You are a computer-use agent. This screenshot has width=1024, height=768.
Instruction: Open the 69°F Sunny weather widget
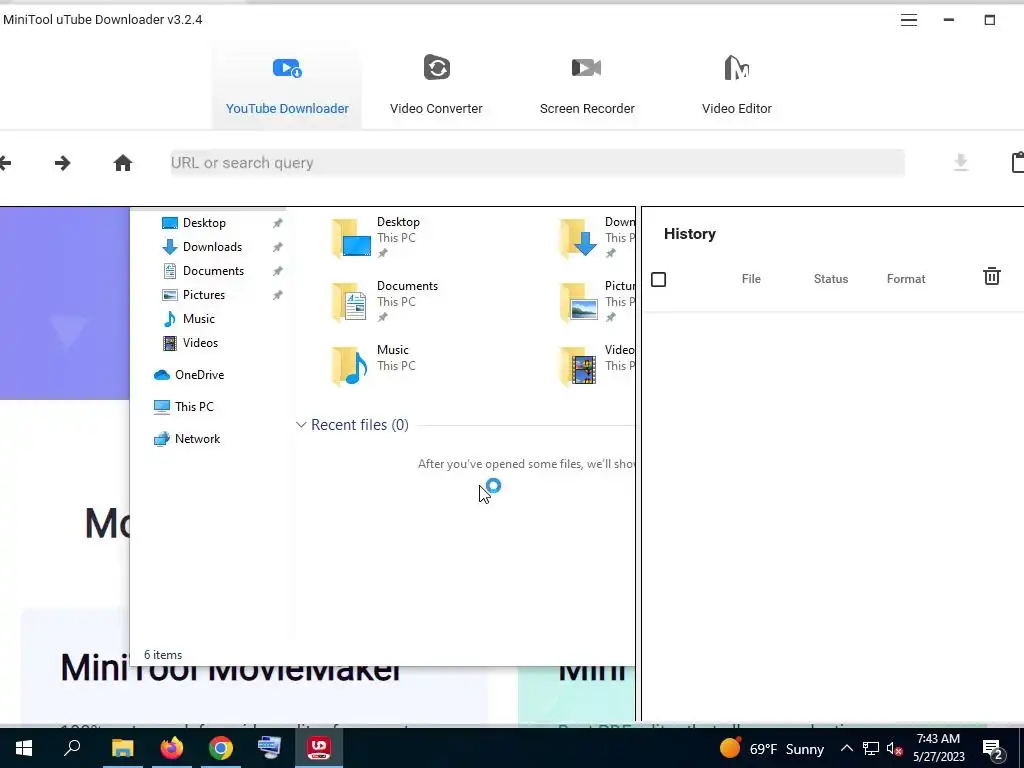pos(772,748)
